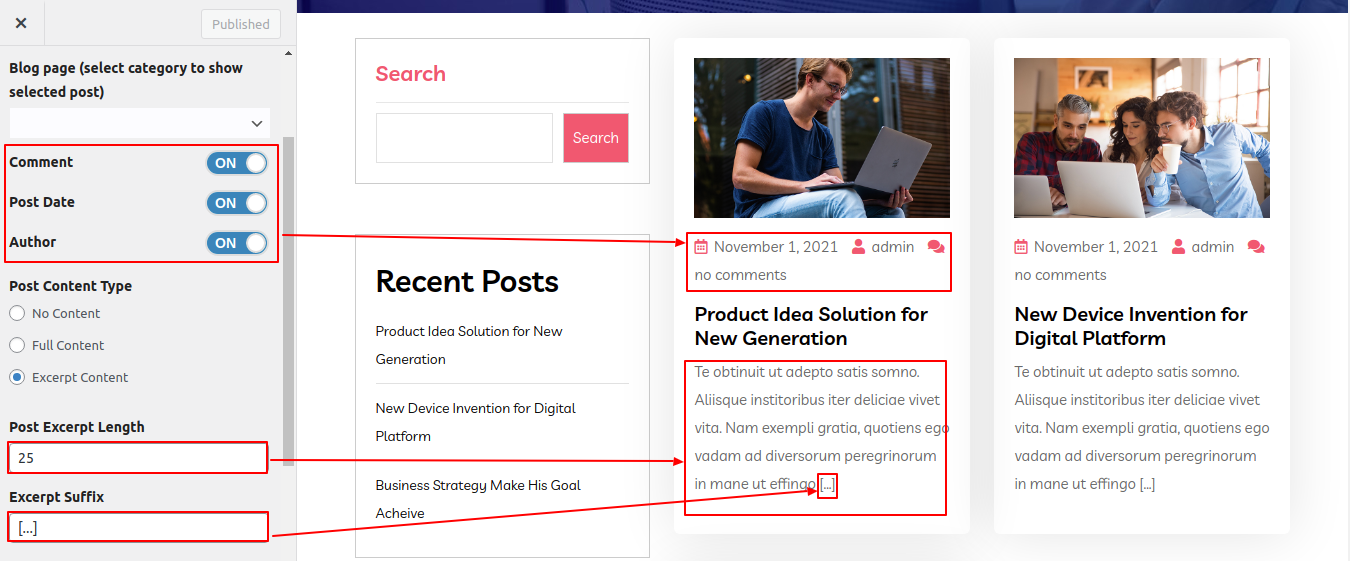
Task: Click the scroll up arrow in panel
Action: click(289, 53)
